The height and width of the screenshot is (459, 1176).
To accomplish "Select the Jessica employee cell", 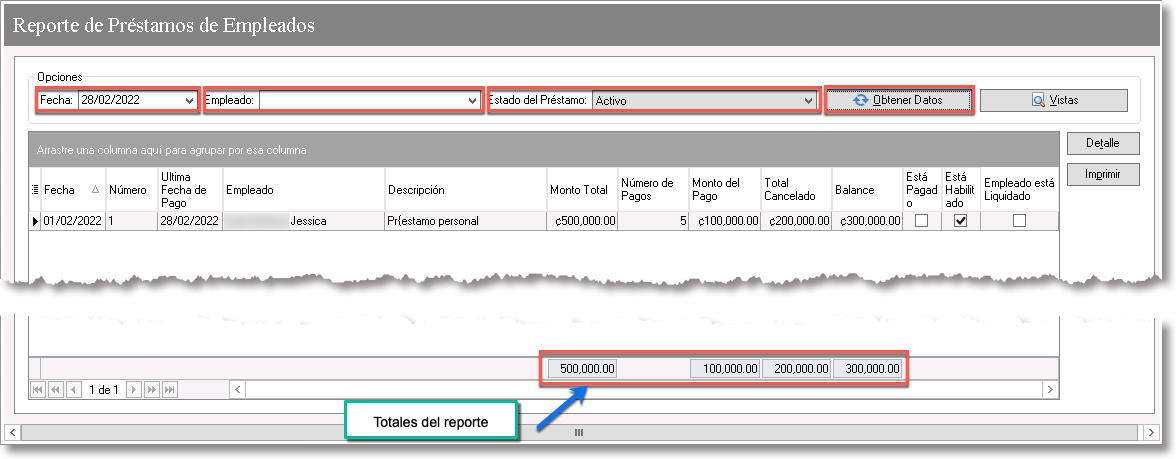I will 304,221.
